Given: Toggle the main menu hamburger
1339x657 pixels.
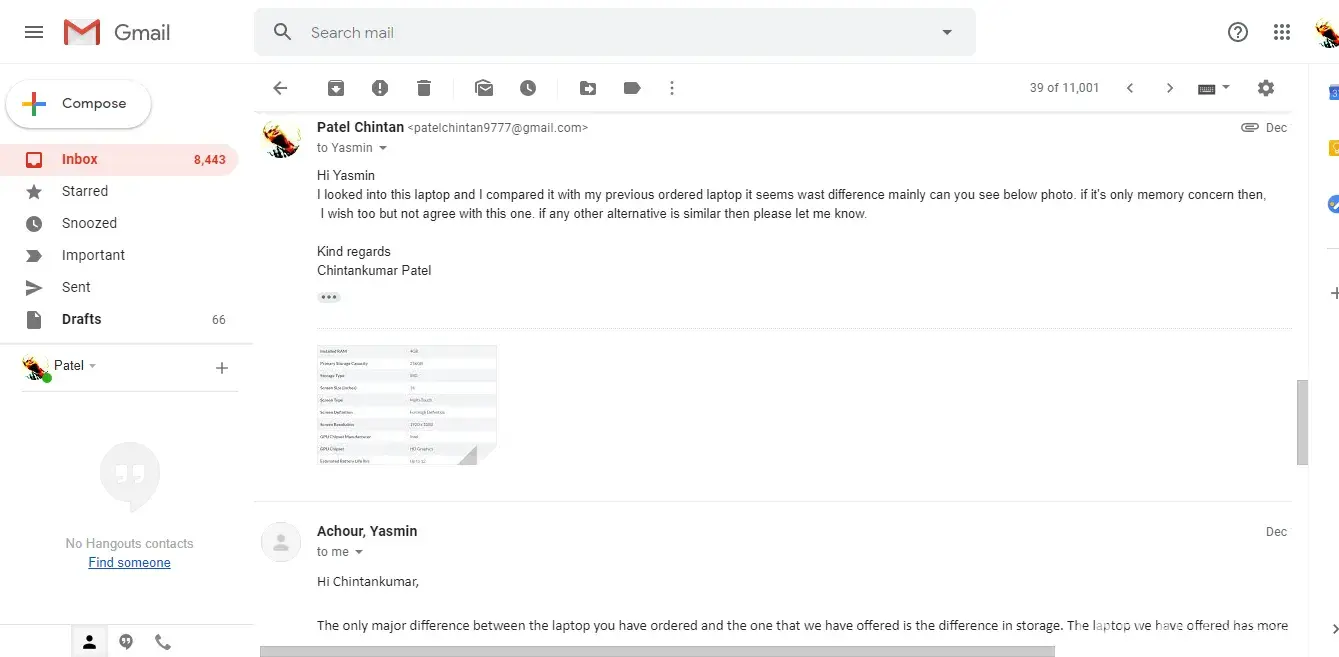Looking at the screenshot, I should (34, 32).
